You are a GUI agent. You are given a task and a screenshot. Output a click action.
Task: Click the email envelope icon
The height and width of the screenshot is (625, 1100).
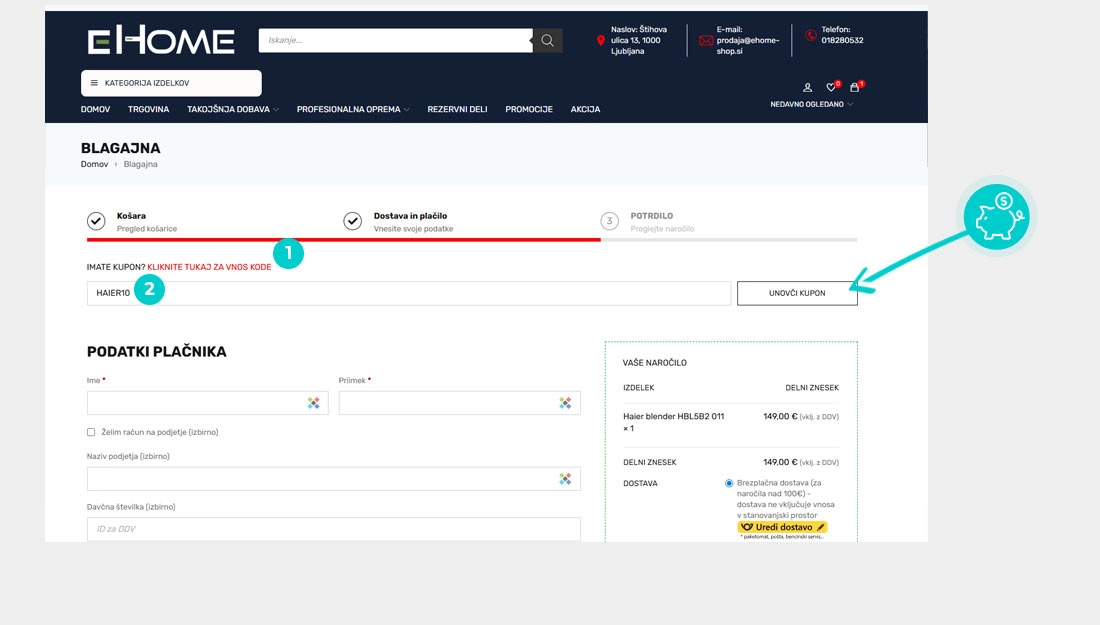pos(706,41)
